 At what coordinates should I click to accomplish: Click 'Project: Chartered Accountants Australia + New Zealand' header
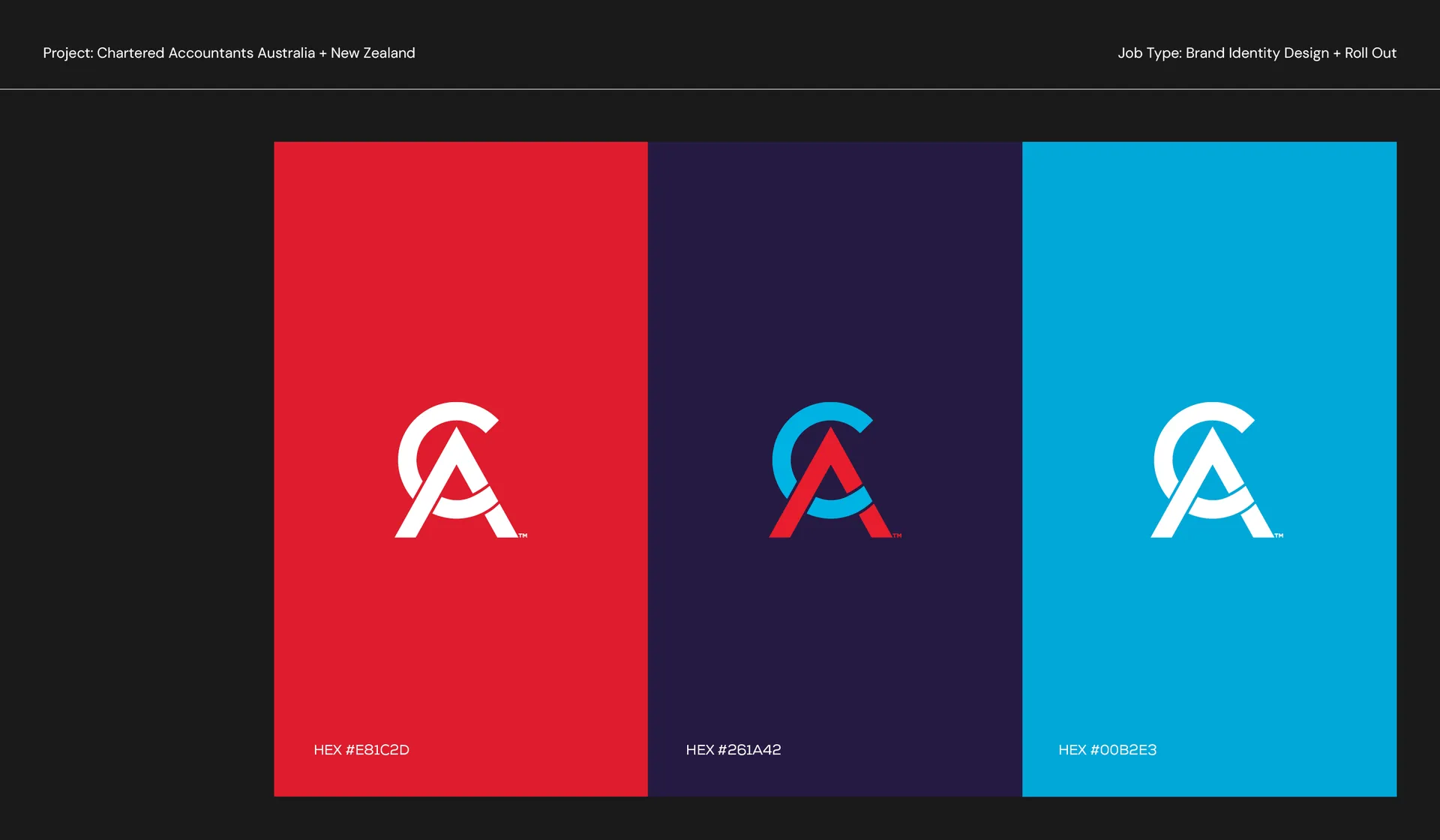tap(229, 53)
